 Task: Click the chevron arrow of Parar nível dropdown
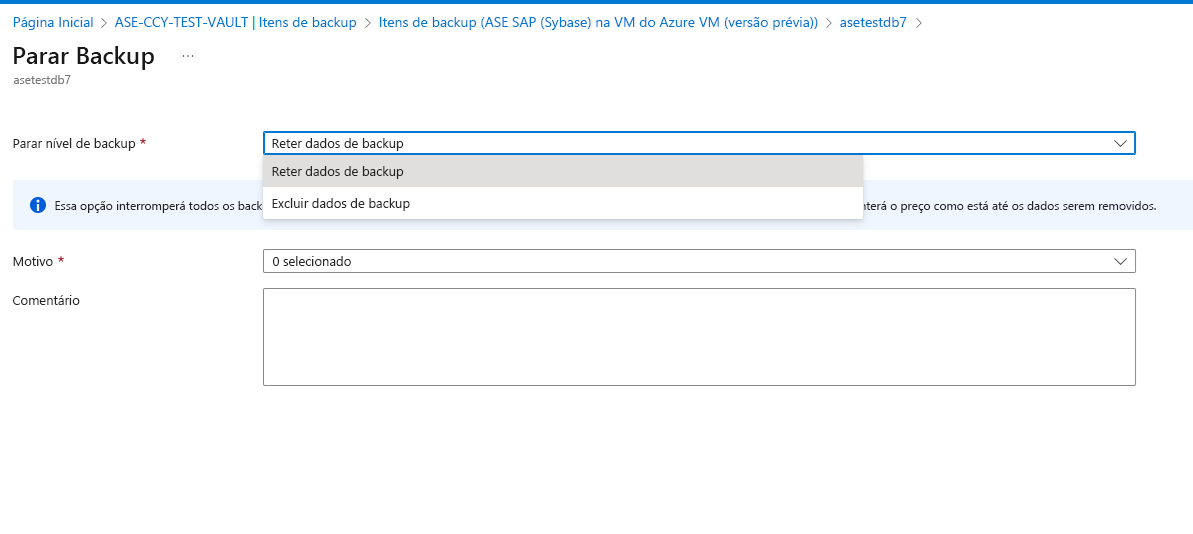[1120, 143]
